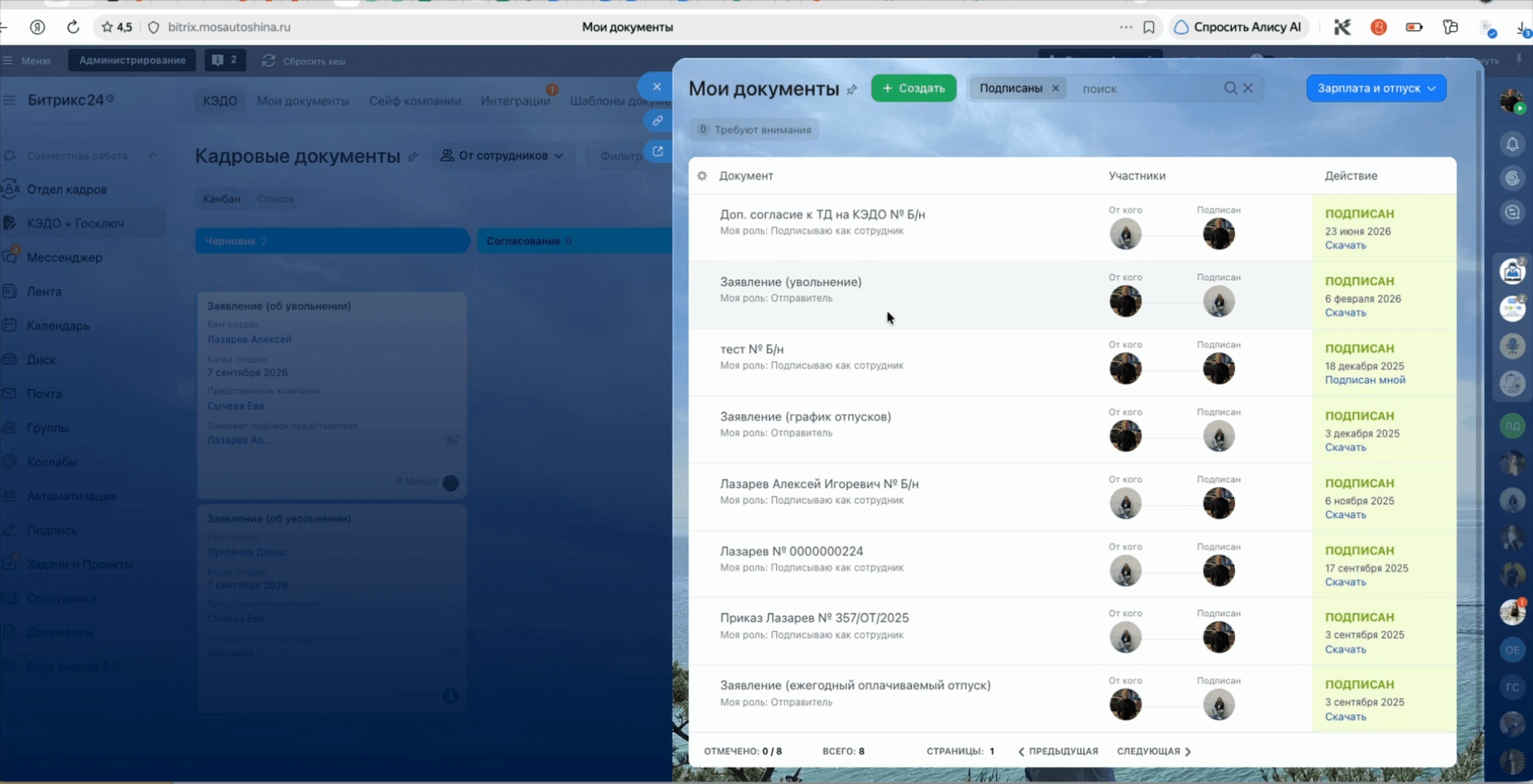Click the Yandex 'Я' home icon
The height and width of the screenshot is (784, 1533).
point(37,27)
